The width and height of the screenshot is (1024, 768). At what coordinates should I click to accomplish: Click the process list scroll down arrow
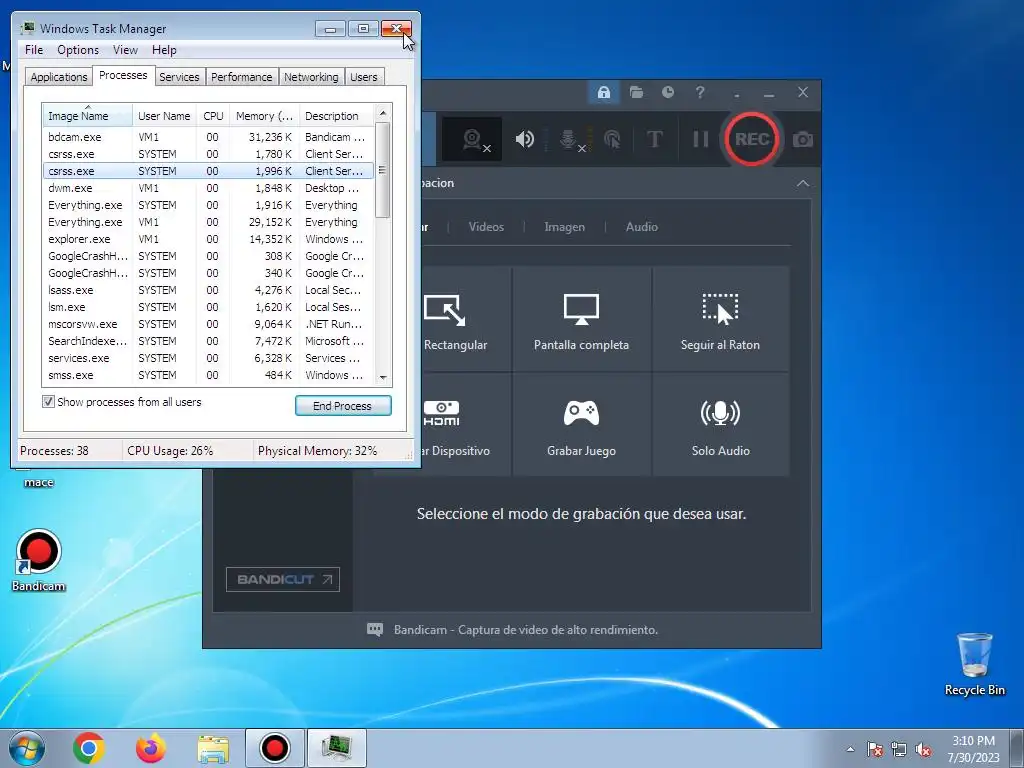pos(383,377)
